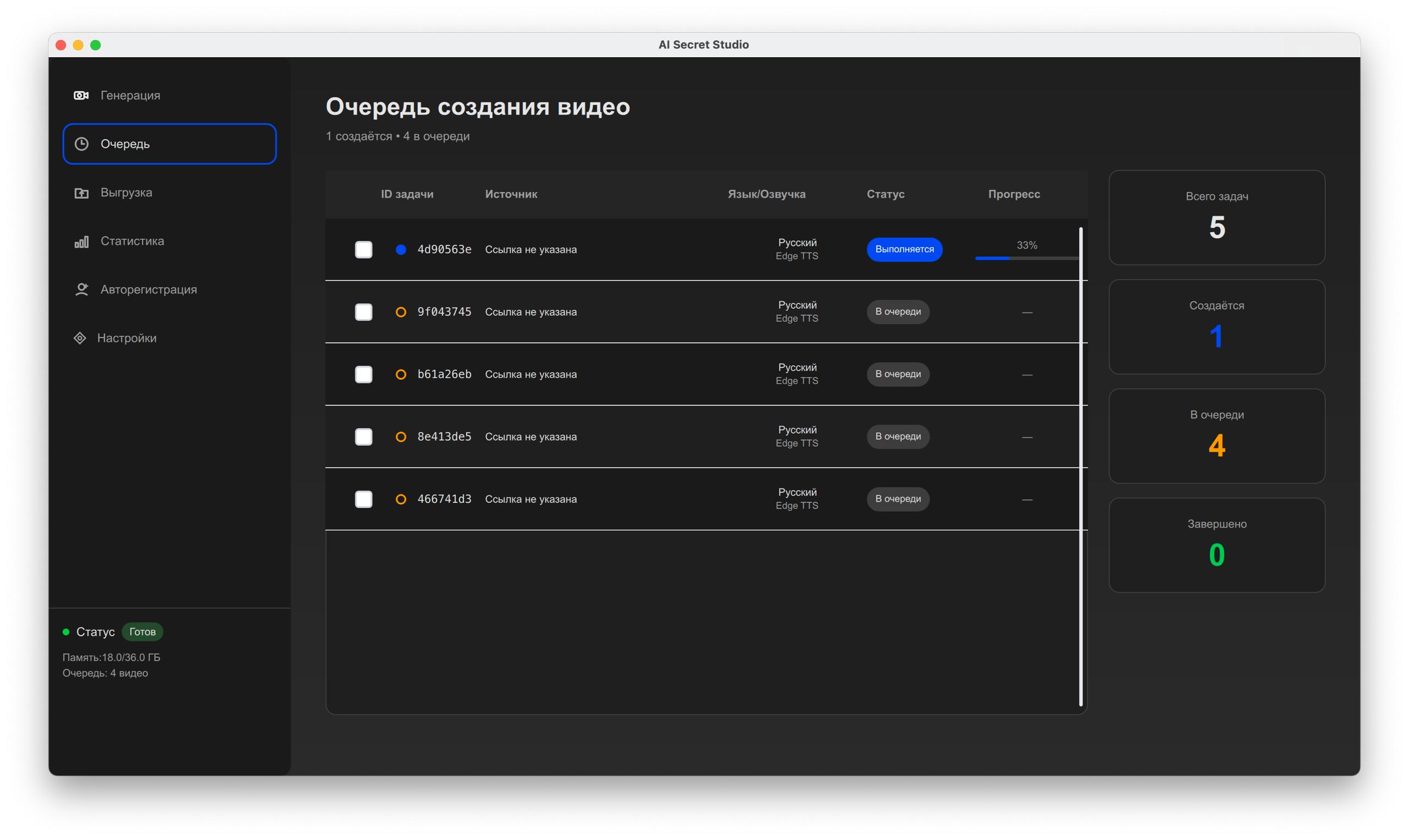The width and height of the screenshot is (1409, 840).
Task: Toggle the checkbox for task 8e413de5
Action: click(x=364, y=436)
